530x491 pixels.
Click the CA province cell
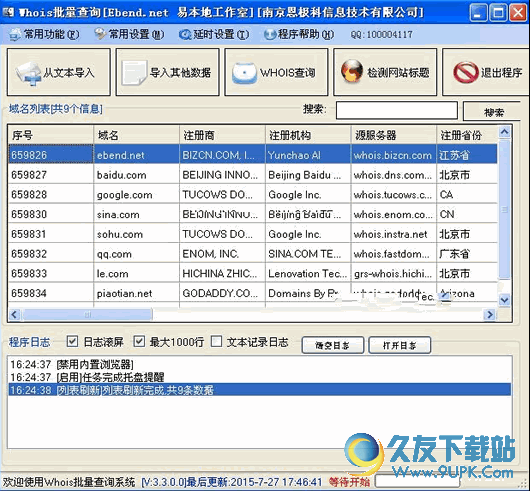point(467,194)
